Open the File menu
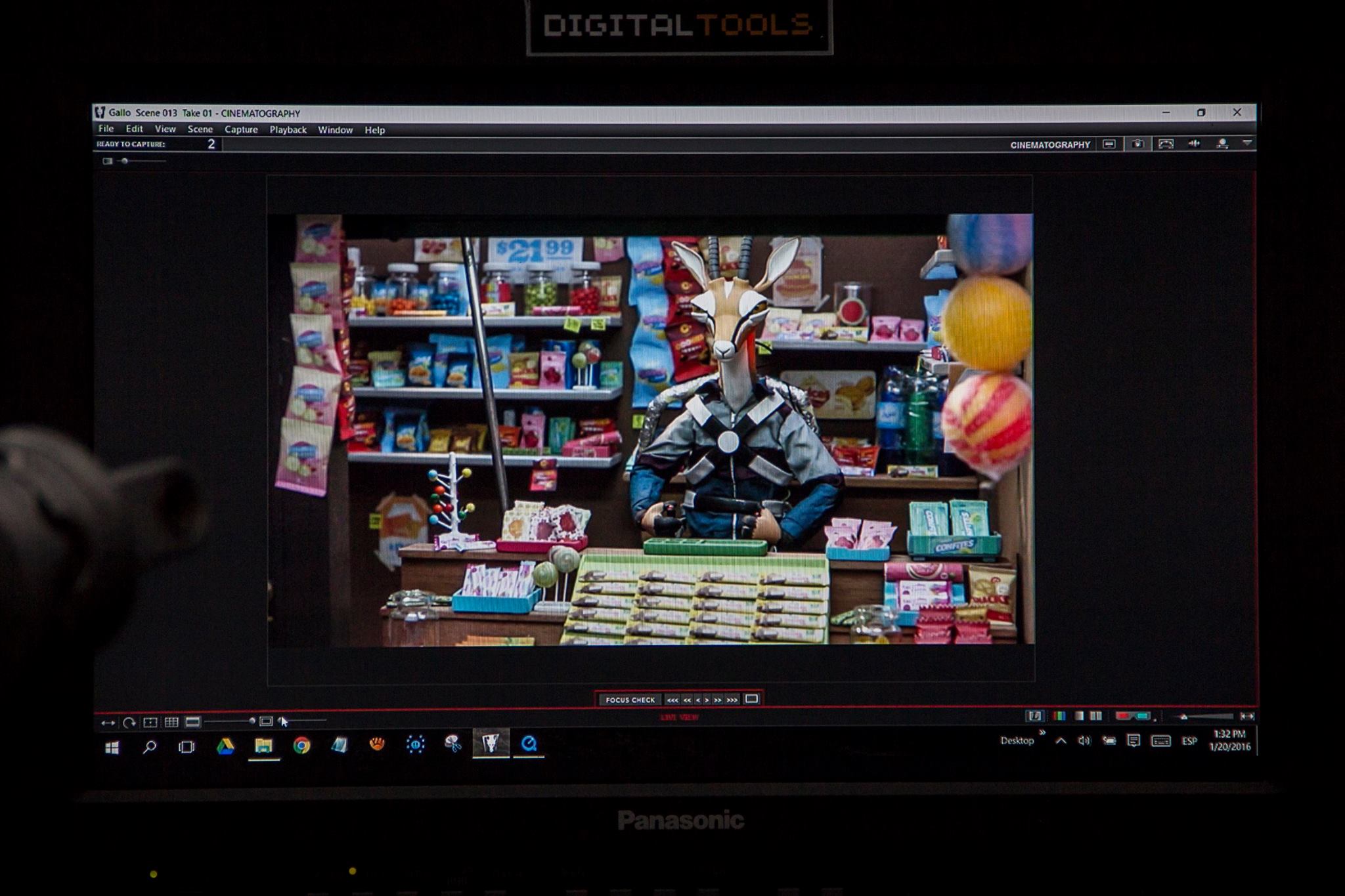The height and width of the screenshot is (896, 1345). coord(106,129)
